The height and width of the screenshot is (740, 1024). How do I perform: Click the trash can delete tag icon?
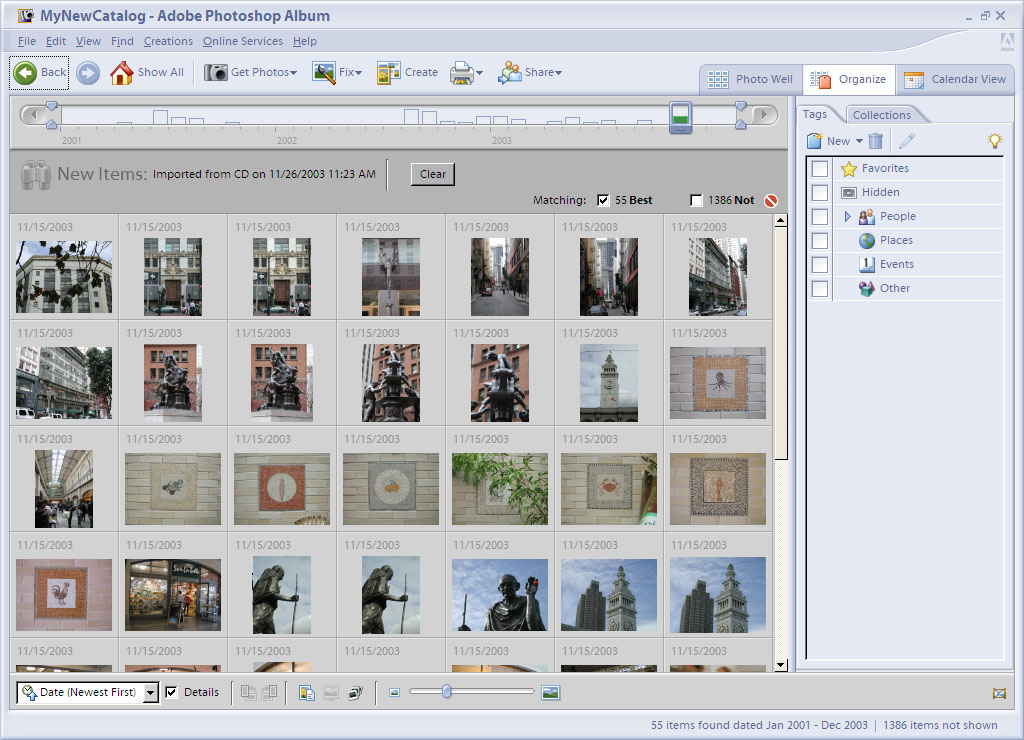coord(876,141)
